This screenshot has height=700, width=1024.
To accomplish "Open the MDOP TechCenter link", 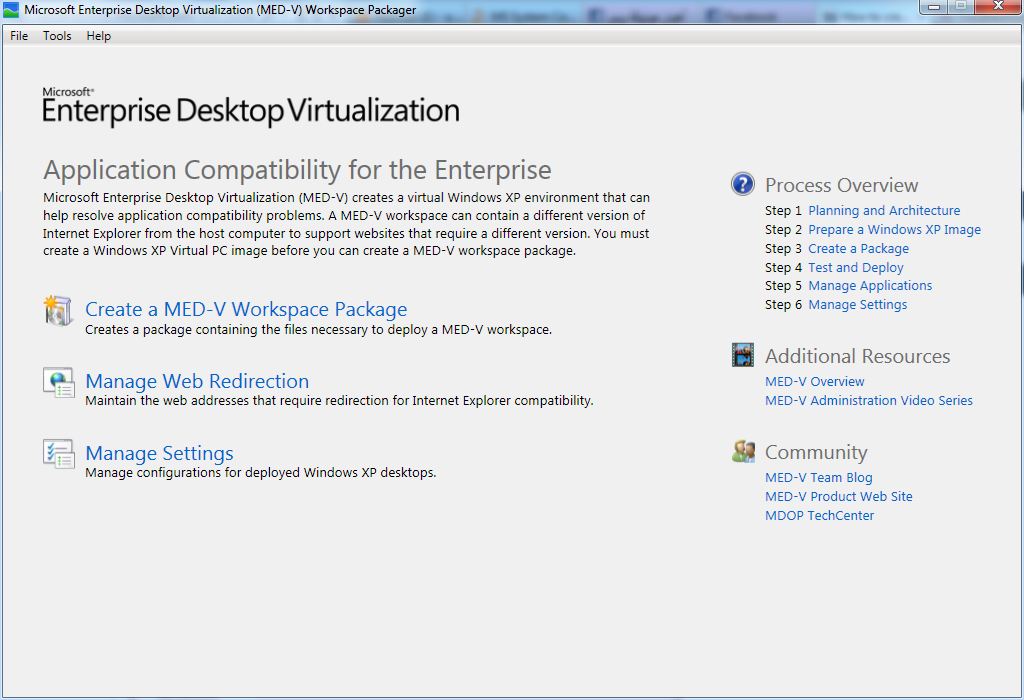I will coord(819,516).
